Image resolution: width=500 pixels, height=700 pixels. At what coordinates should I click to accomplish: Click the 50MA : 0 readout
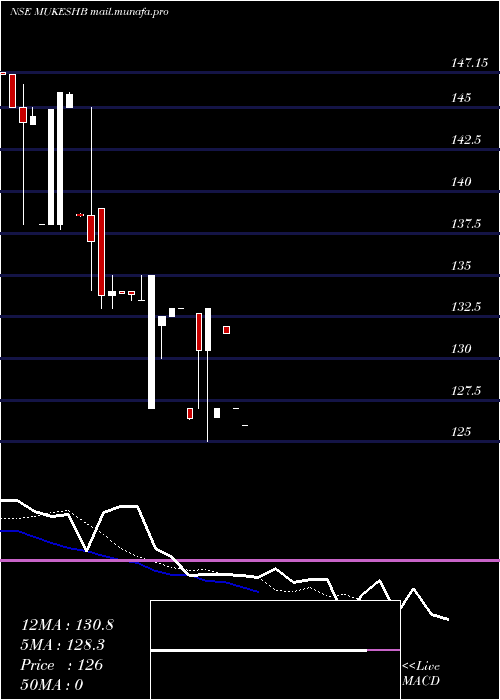tap(52, 685)
